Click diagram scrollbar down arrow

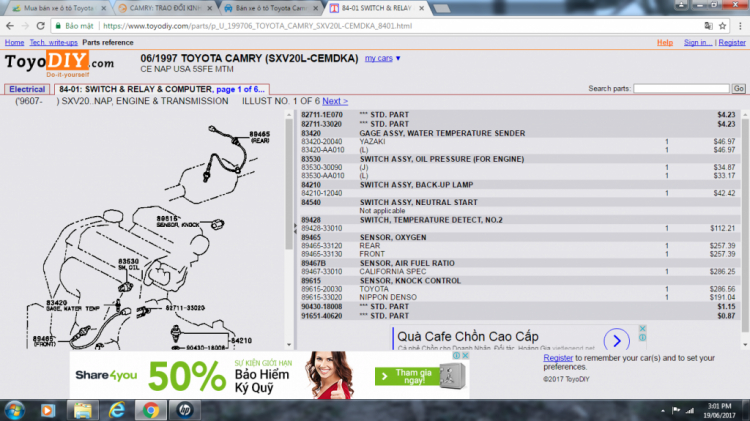point(289,345)
